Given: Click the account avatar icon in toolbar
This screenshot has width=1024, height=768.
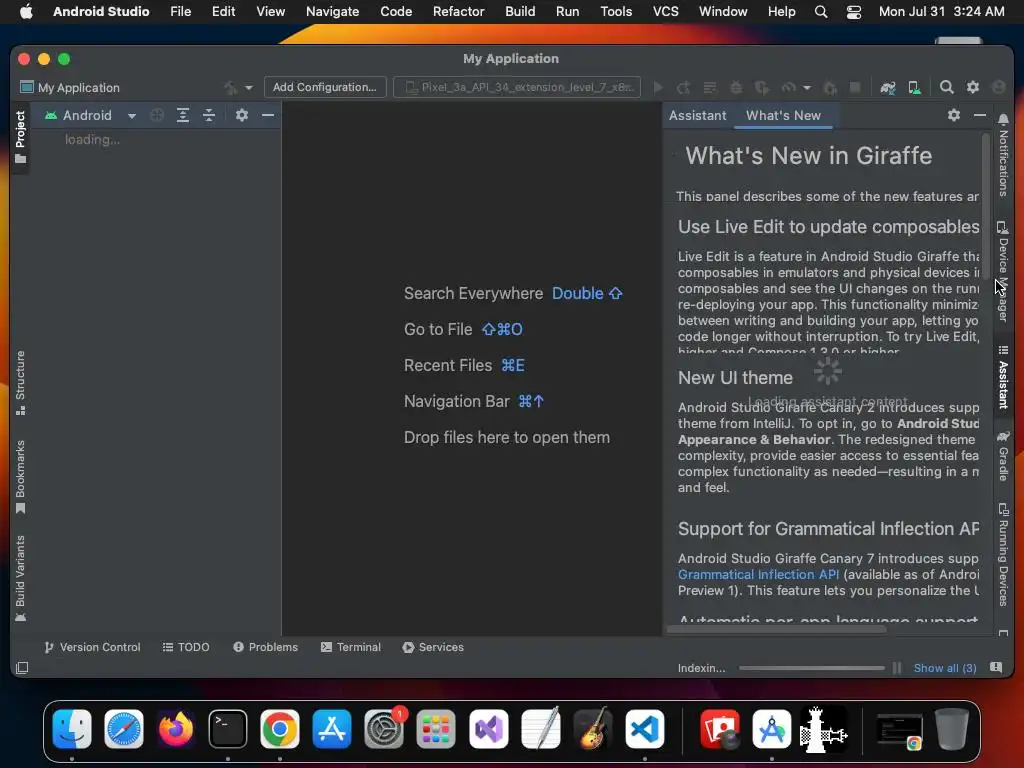Looking at the screenshot, I should [x=999, y=87].
